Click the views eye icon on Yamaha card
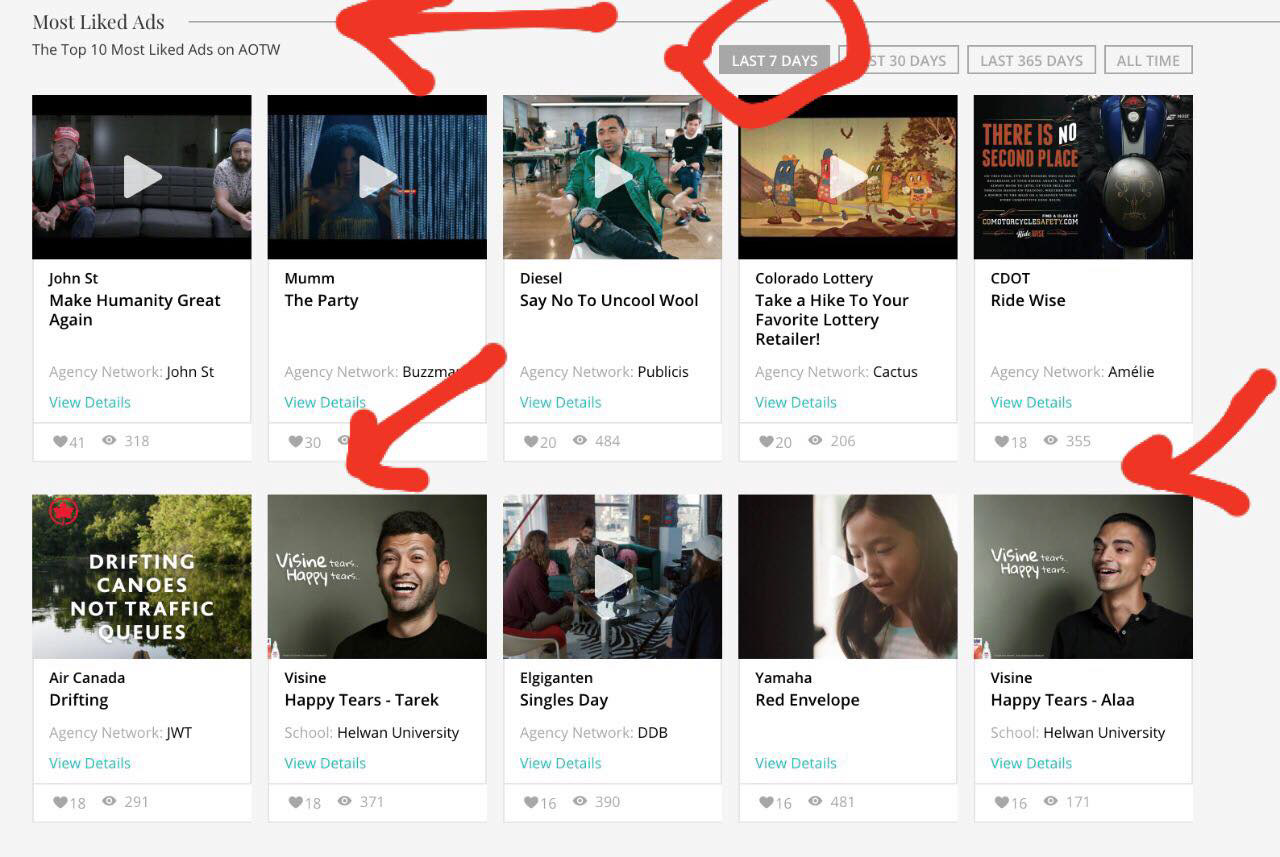 tap(815, 801)
